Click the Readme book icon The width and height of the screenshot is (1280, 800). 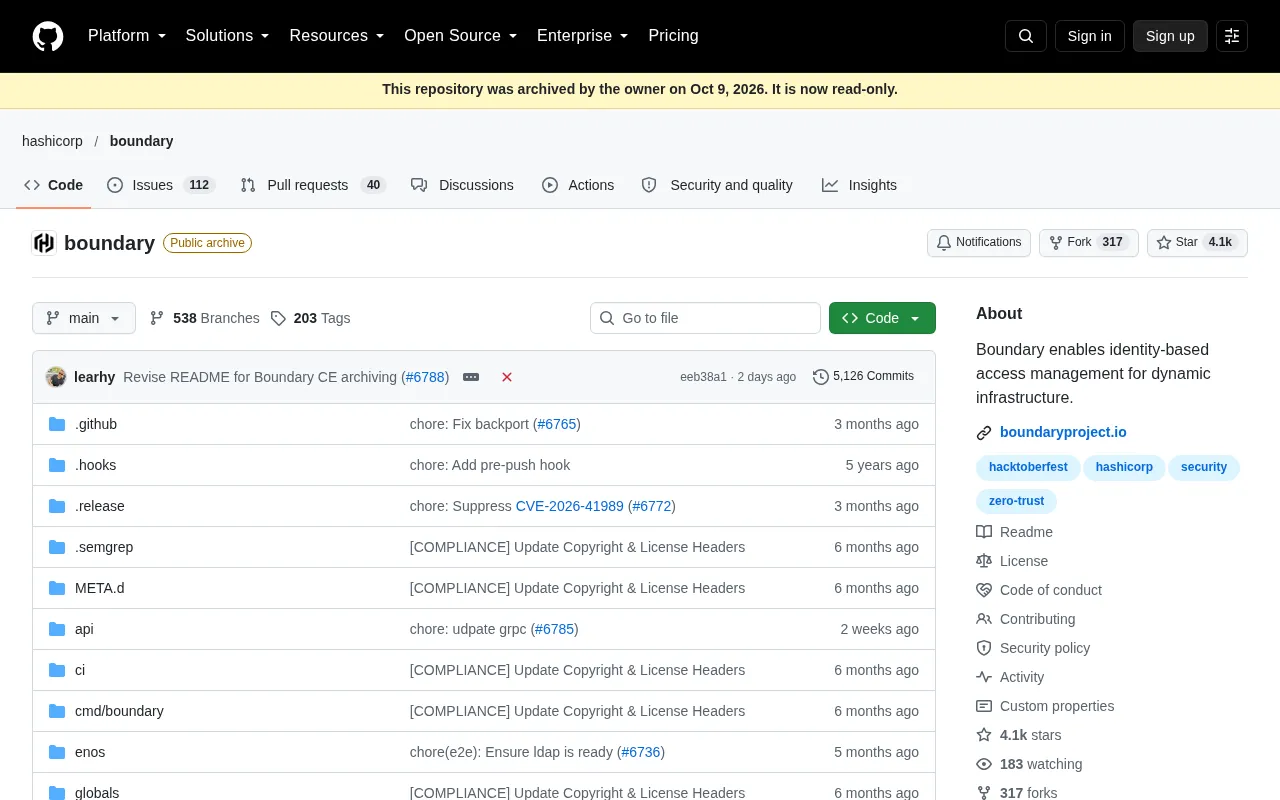(x=984, y=532)
